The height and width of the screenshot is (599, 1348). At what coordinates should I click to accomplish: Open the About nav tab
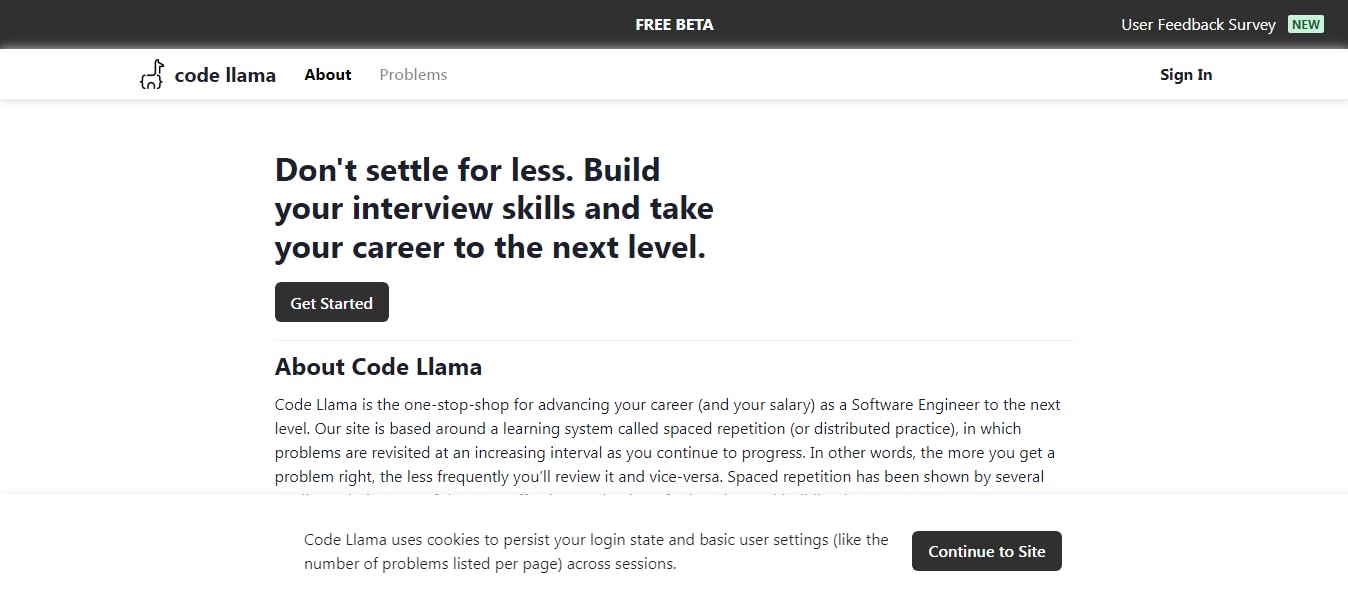[x=328, y=75]
